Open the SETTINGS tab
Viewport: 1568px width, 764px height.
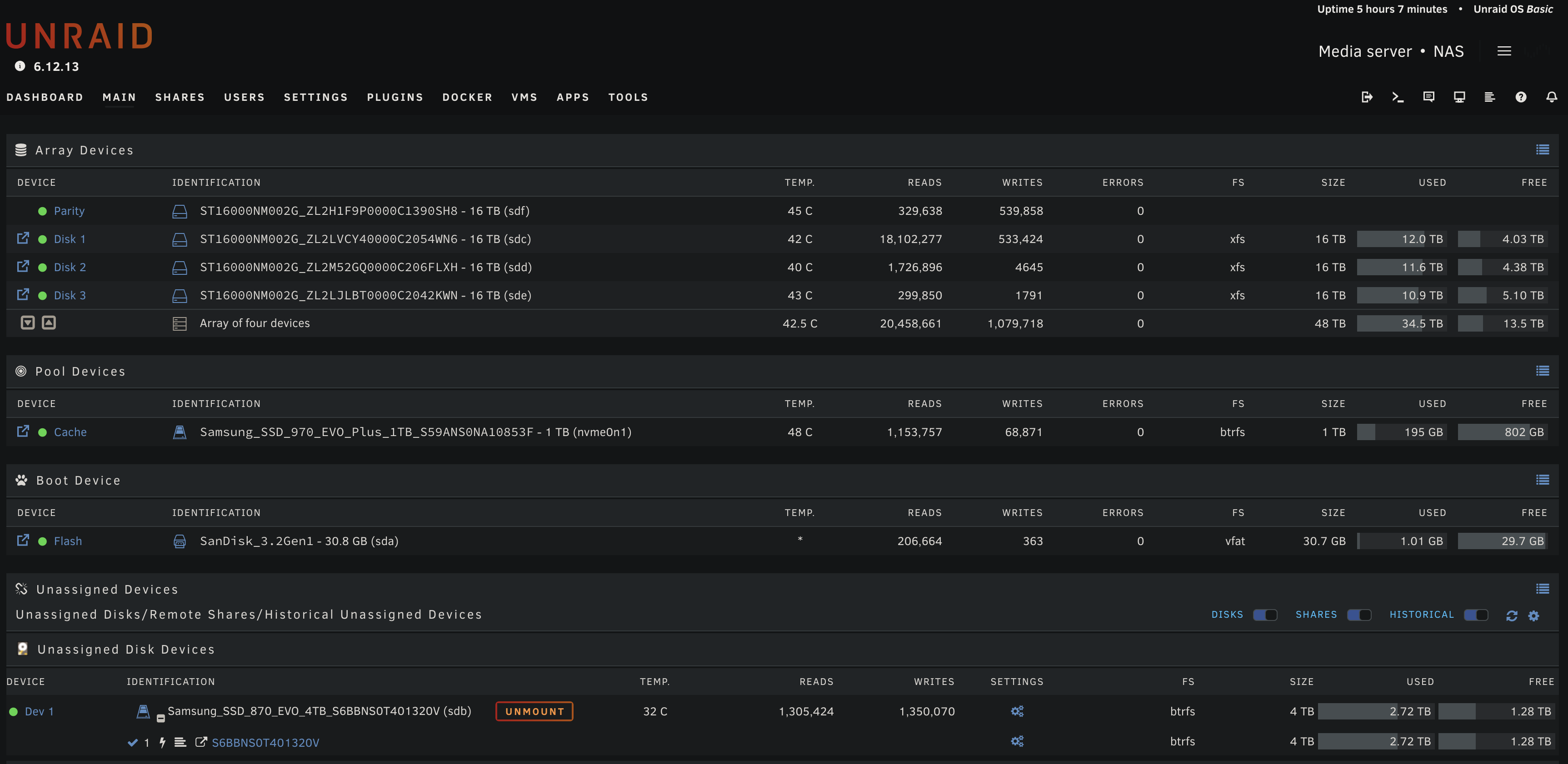tap(315, 97)
